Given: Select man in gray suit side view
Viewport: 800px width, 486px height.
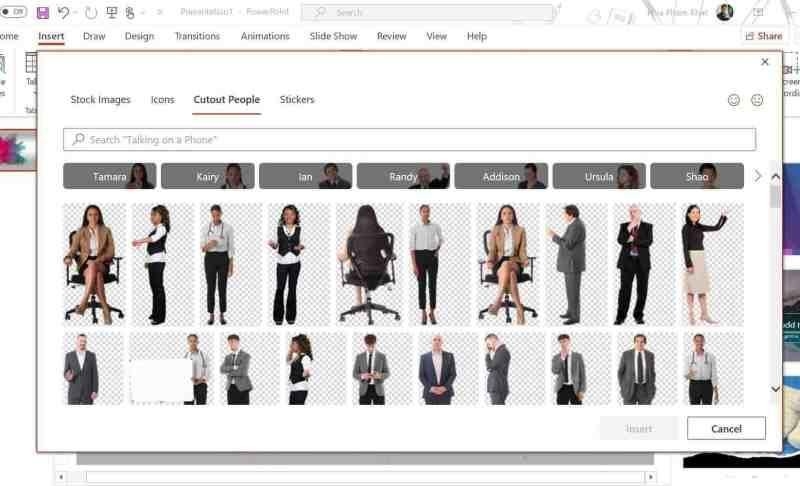Looking at the screenshot, I should click(576, 264).
